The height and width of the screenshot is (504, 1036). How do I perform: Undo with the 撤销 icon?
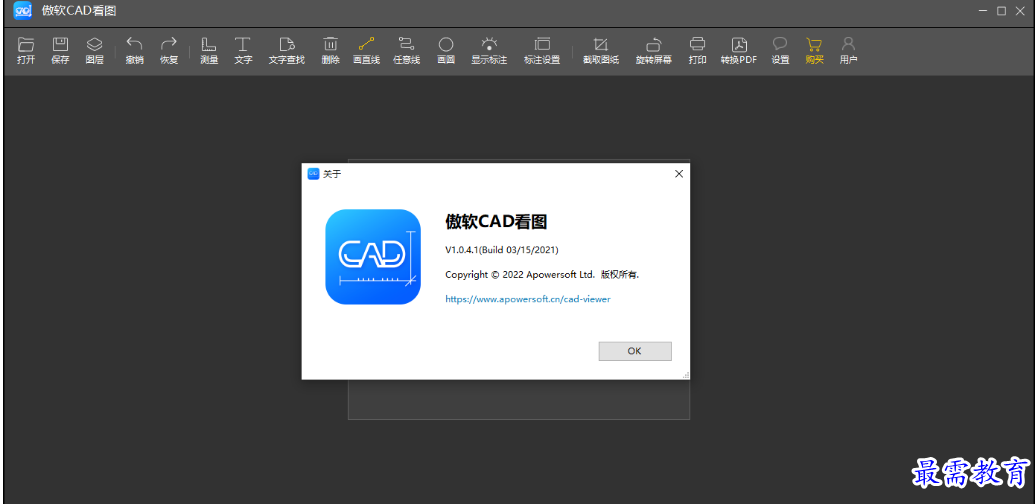[x=134, y=51]
